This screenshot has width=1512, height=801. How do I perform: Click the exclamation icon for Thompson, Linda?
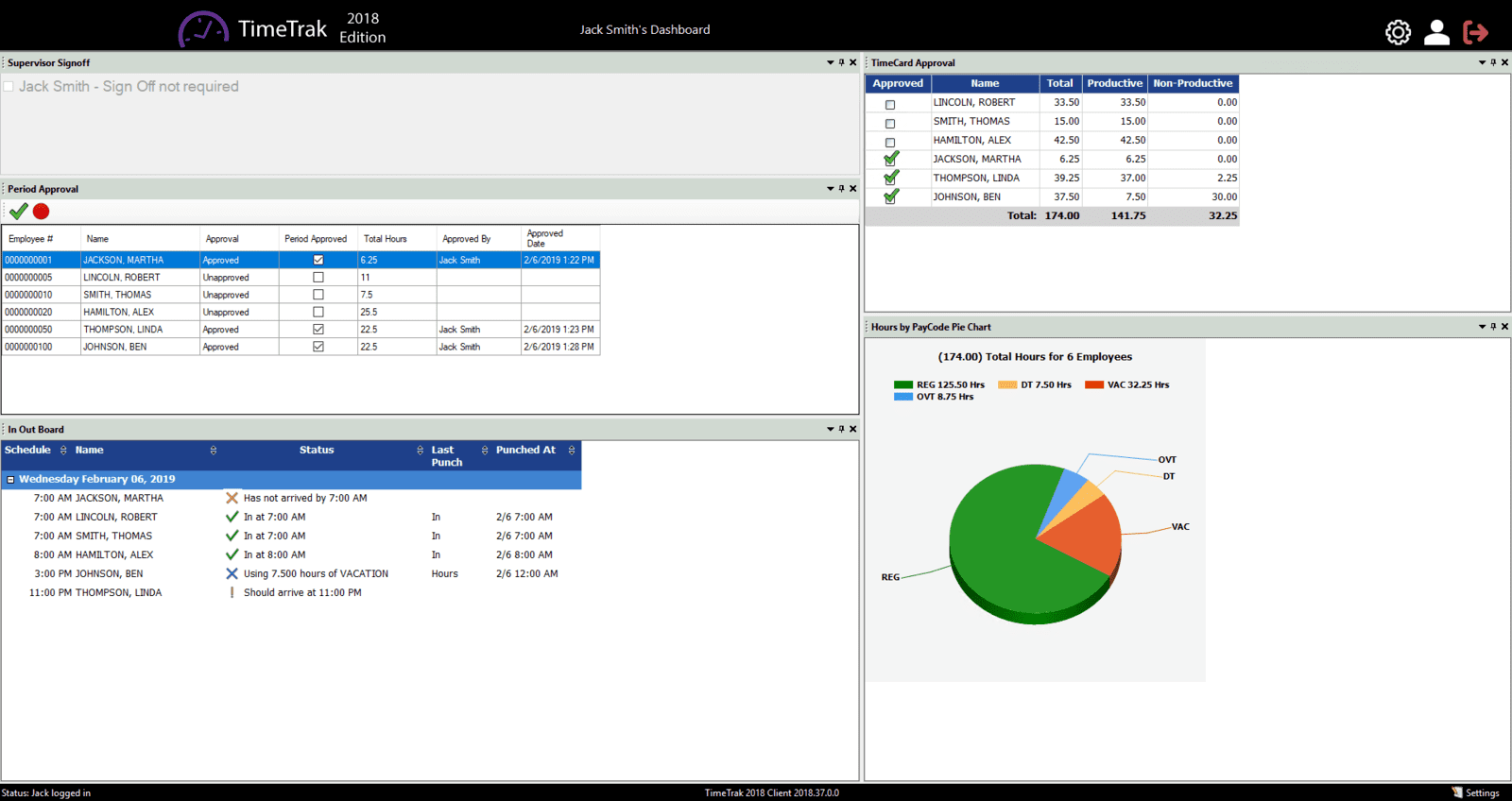(x=232, y=592)
